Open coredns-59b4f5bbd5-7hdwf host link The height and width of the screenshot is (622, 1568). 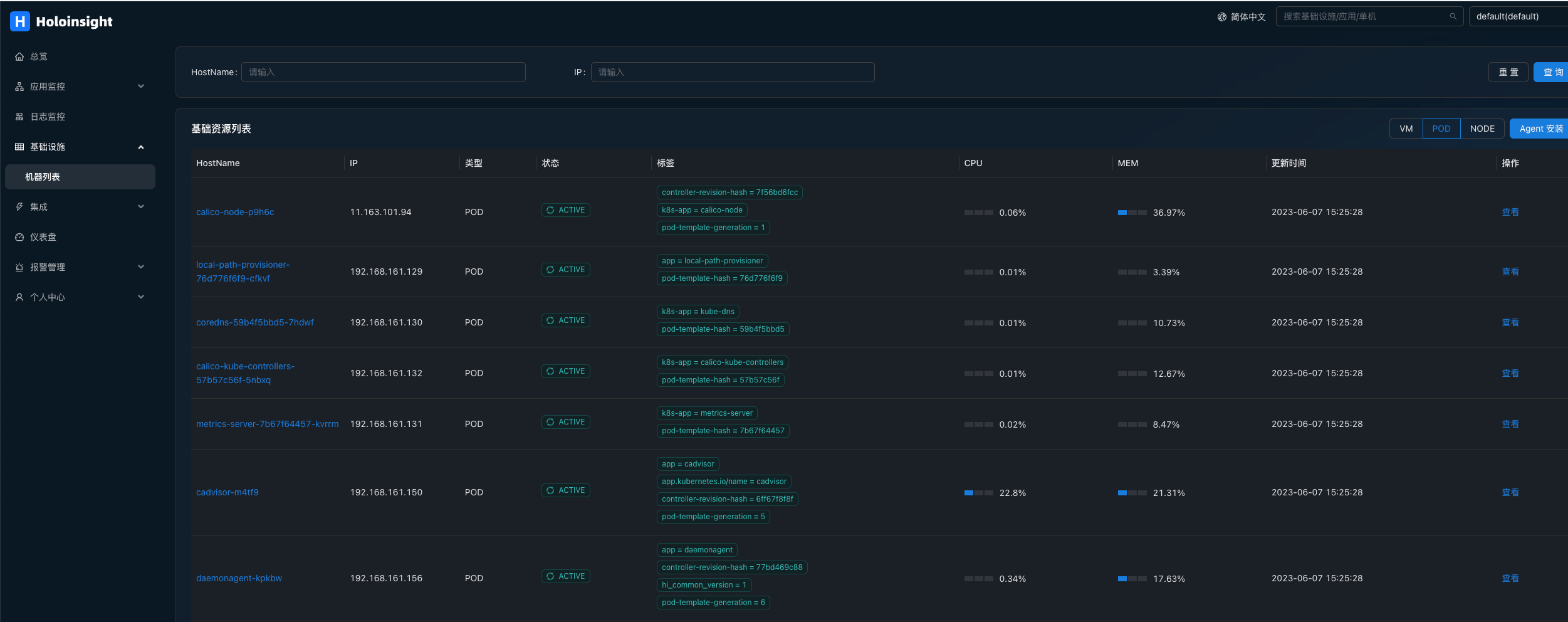255,322
